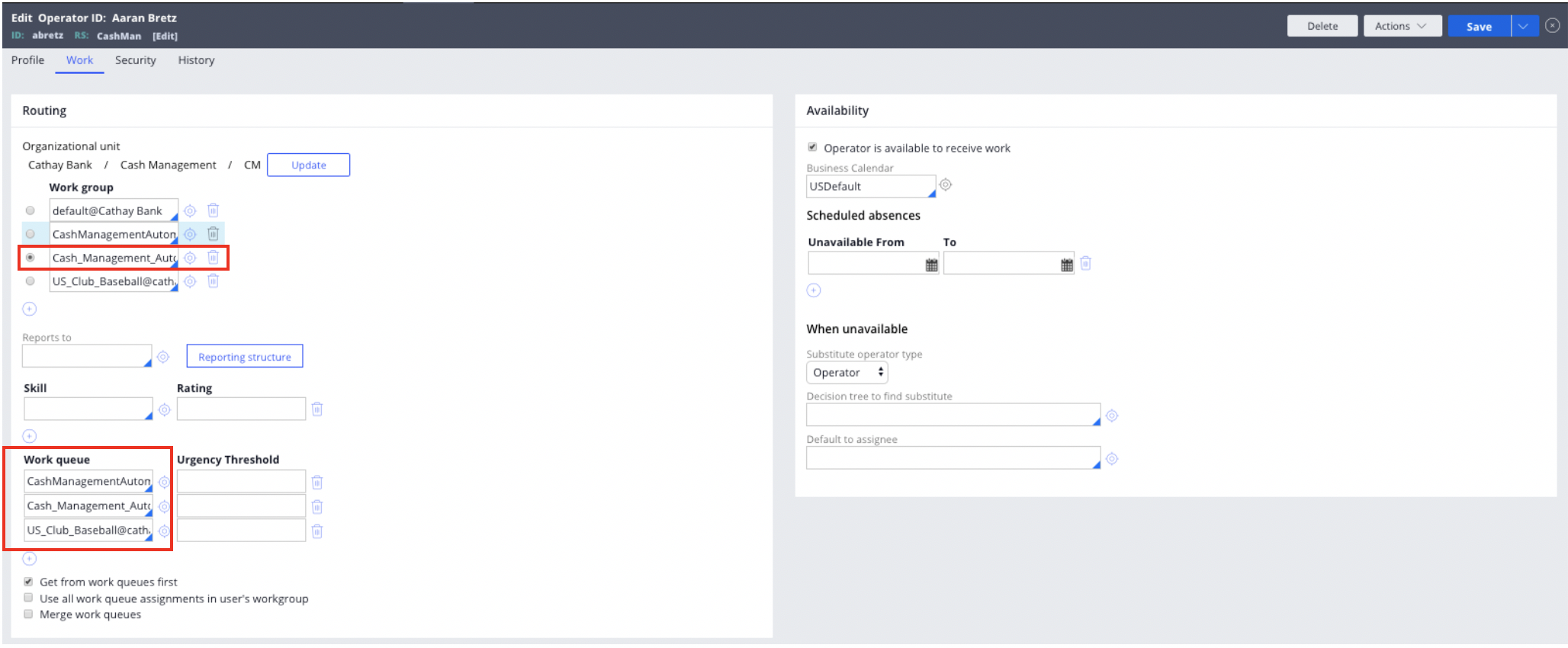Enable Merge work queues checkbox
The image size is (1568, 648).
tap(28, 614)
